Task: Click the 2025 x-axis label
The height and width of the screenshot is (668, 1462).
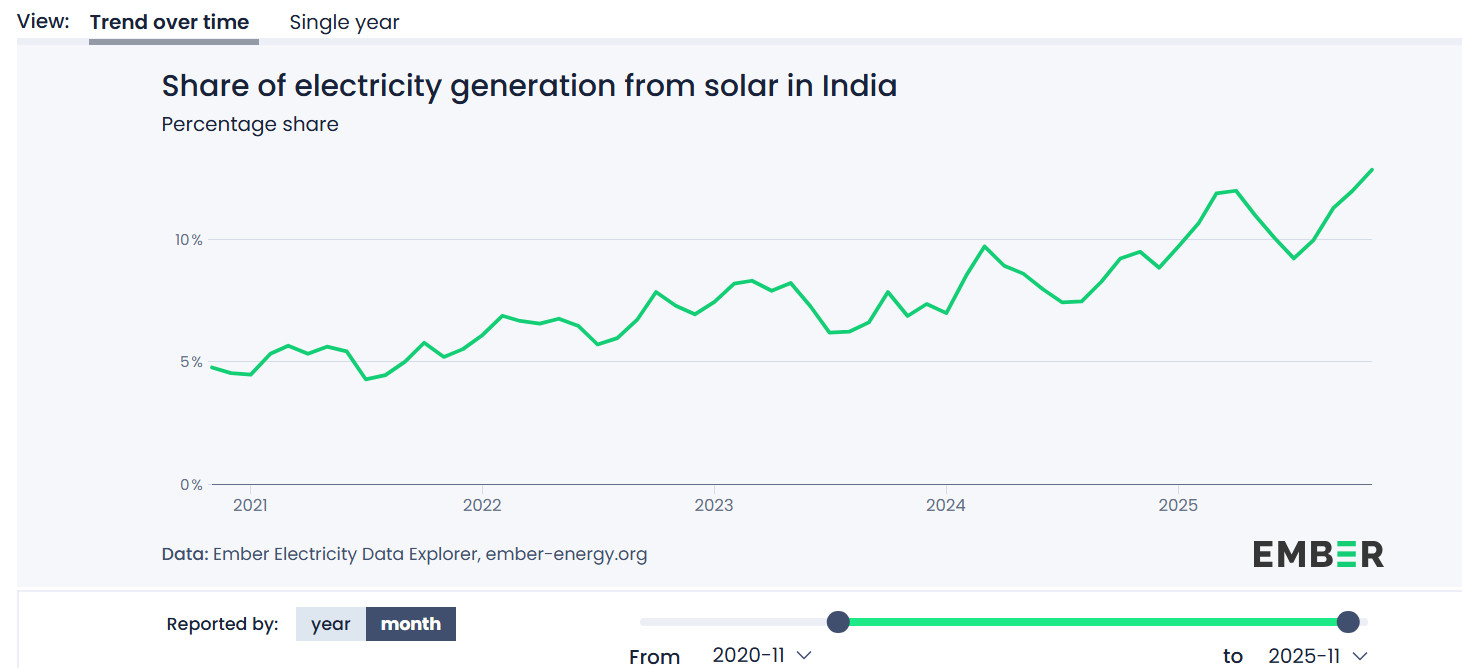Action: (1178, 506)
